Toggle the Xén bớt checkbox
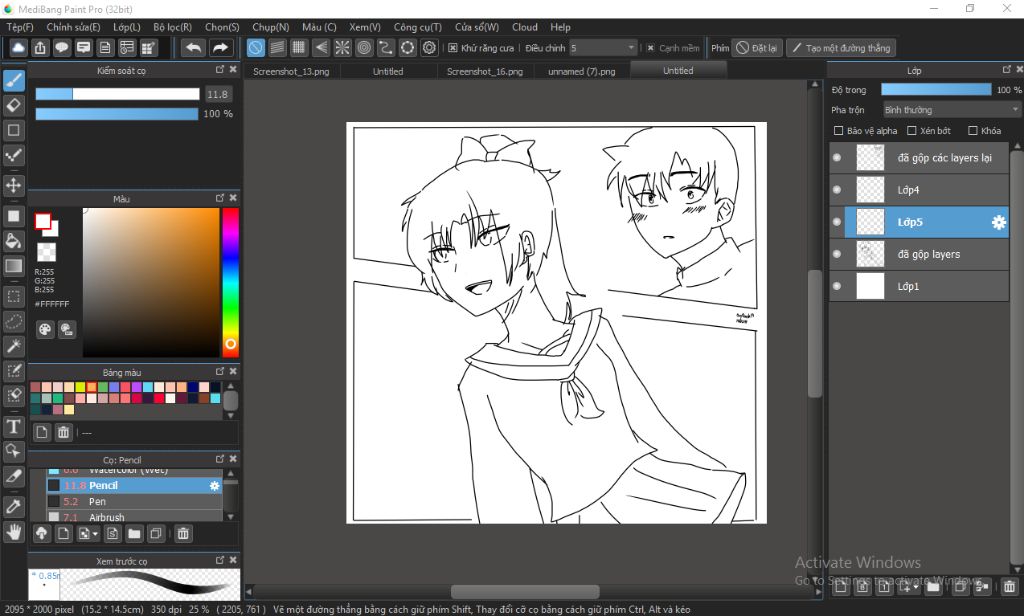Viewport: 1024px width, 616px height. pyautogui.click(x=912, y=131)
